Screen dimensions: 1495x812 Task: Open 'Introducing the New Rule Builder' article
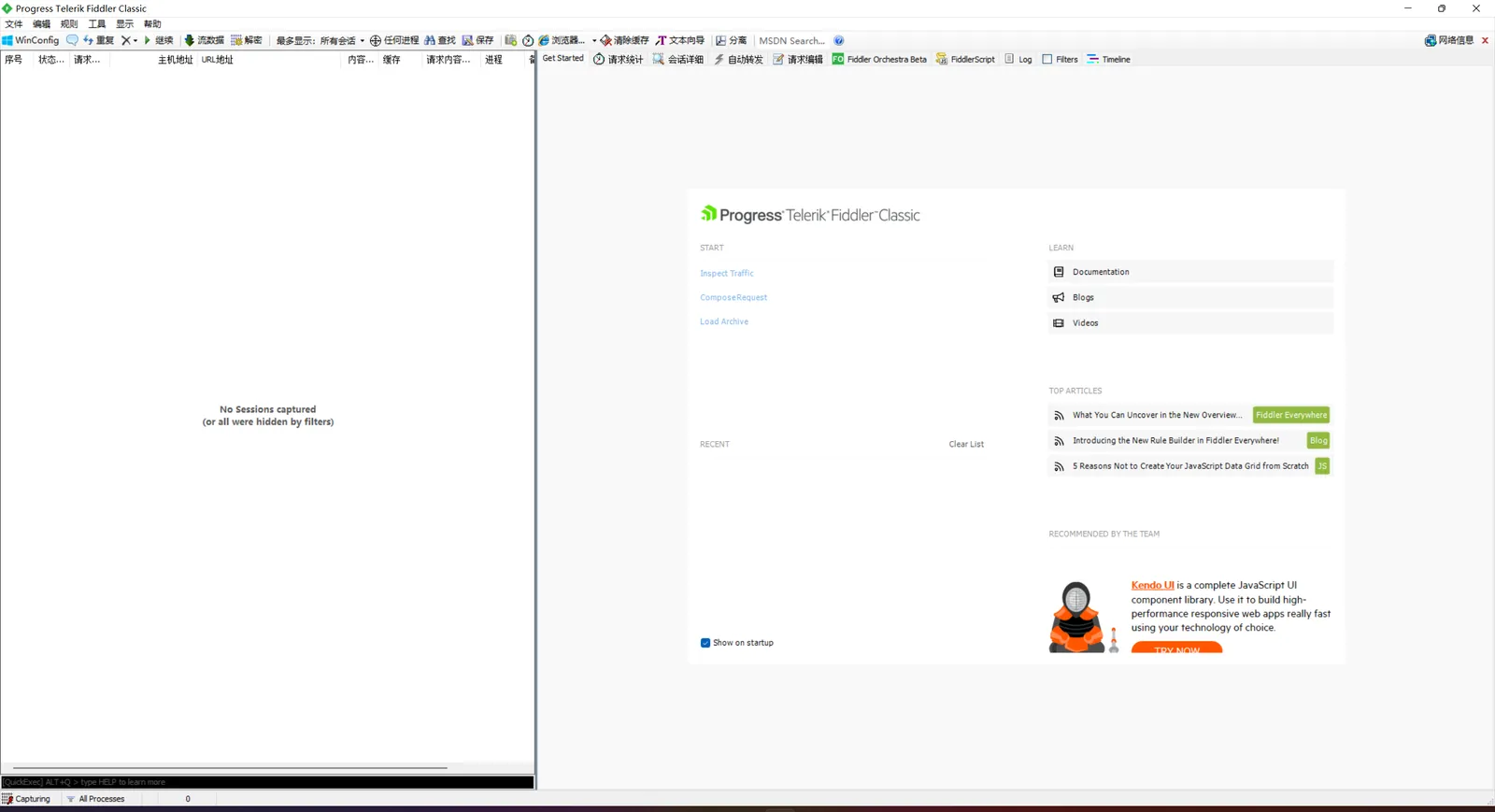pos(1175,440)
